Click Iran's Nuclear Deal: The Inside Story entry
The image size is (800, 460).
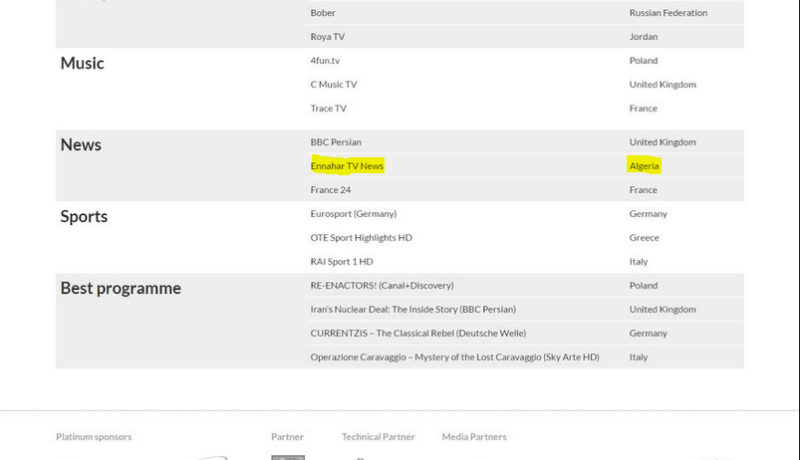(413, 310)
